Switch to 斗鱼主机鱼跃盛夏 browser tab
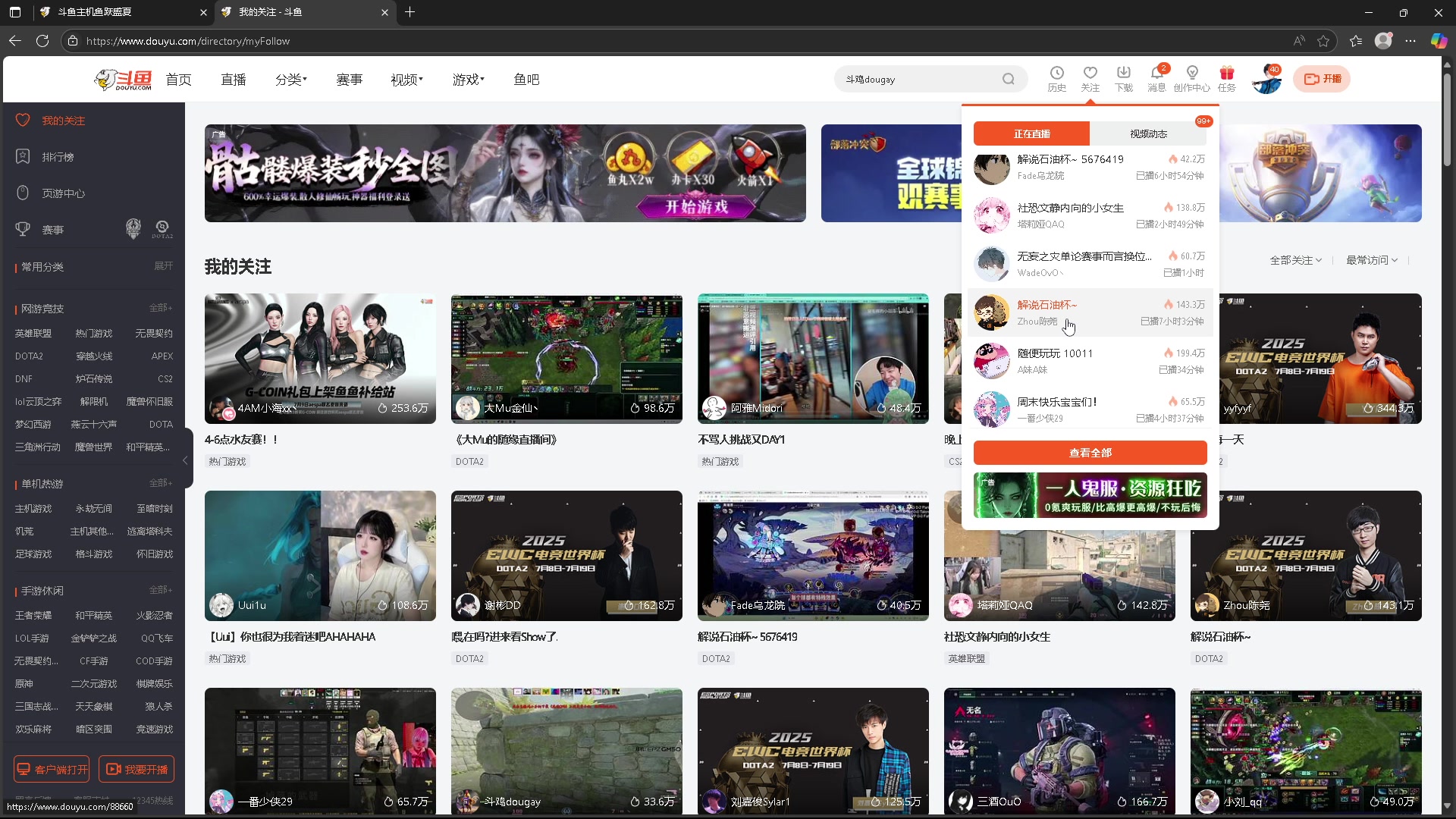 pos(121,12)
